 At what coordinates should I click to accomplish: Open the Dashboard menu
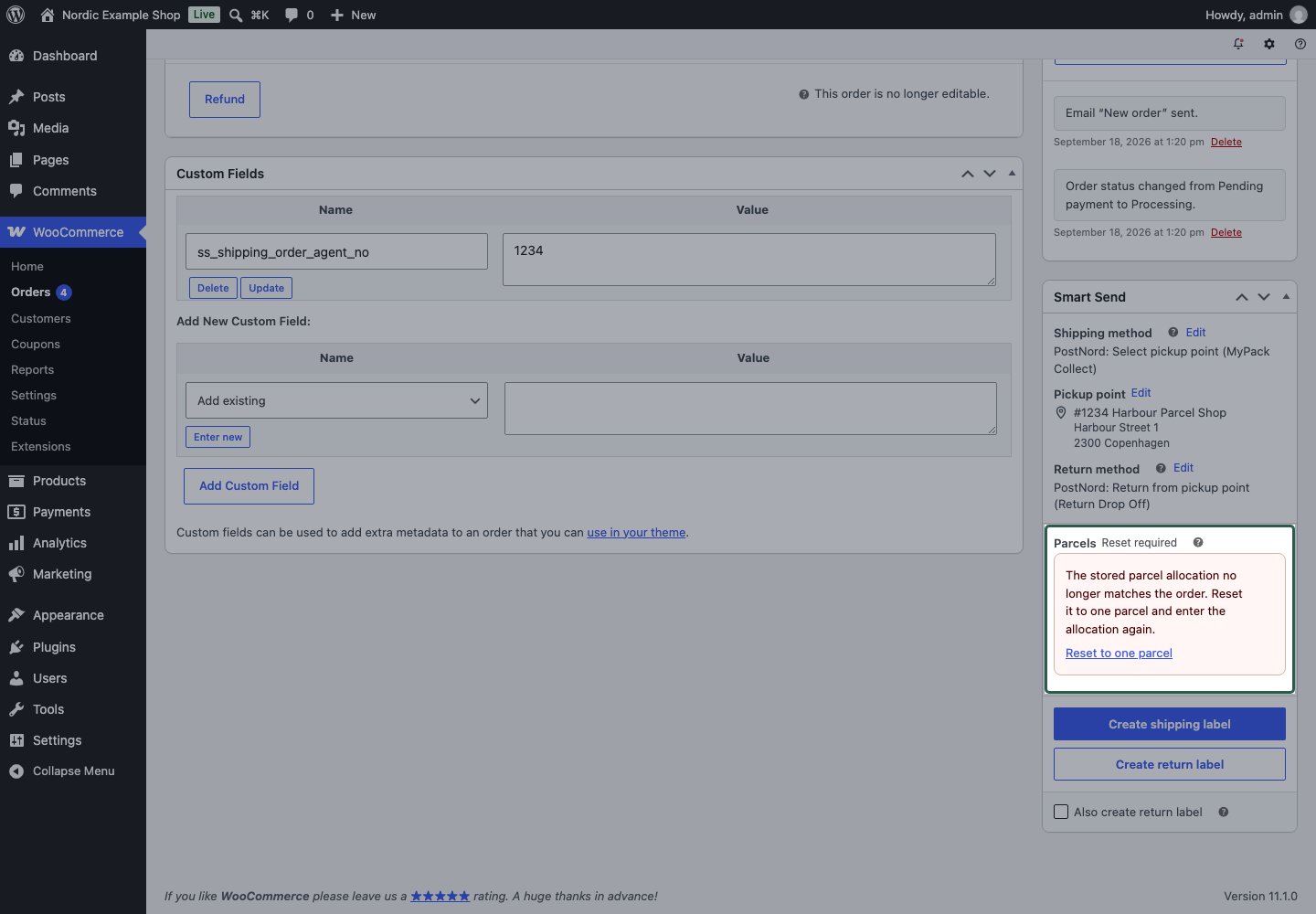click(x=73, y=56)
